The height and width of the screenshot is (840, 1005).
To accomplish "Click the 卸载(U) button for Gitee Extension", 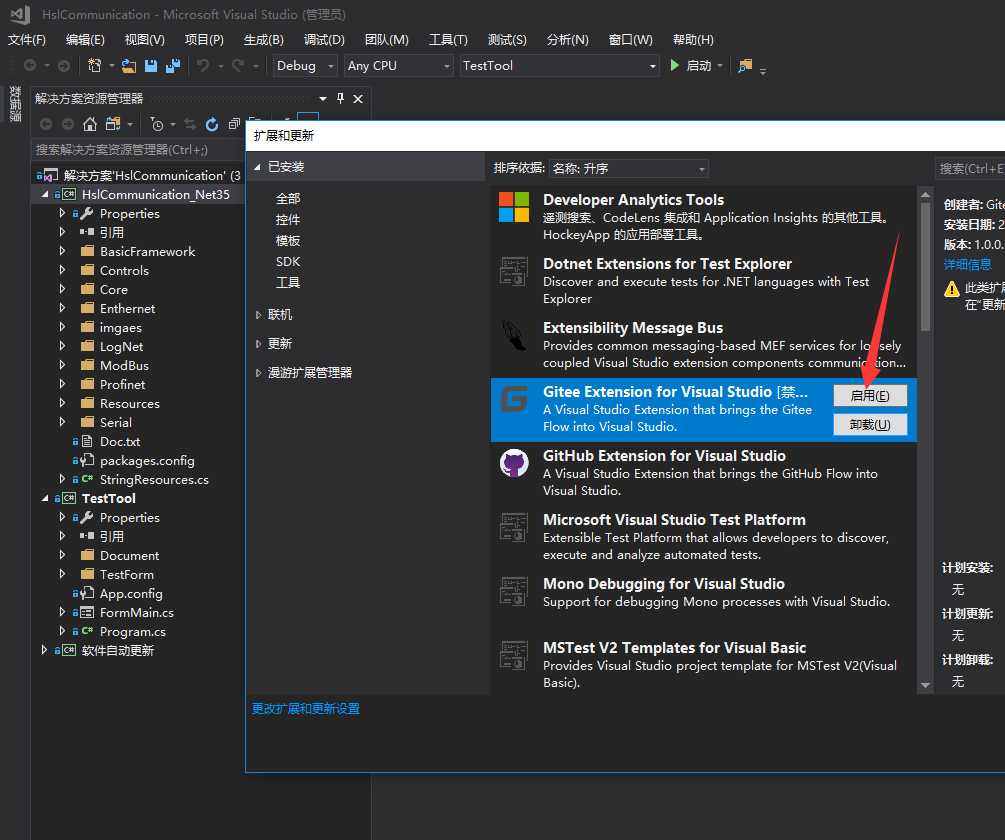I will tap(869, 425).
